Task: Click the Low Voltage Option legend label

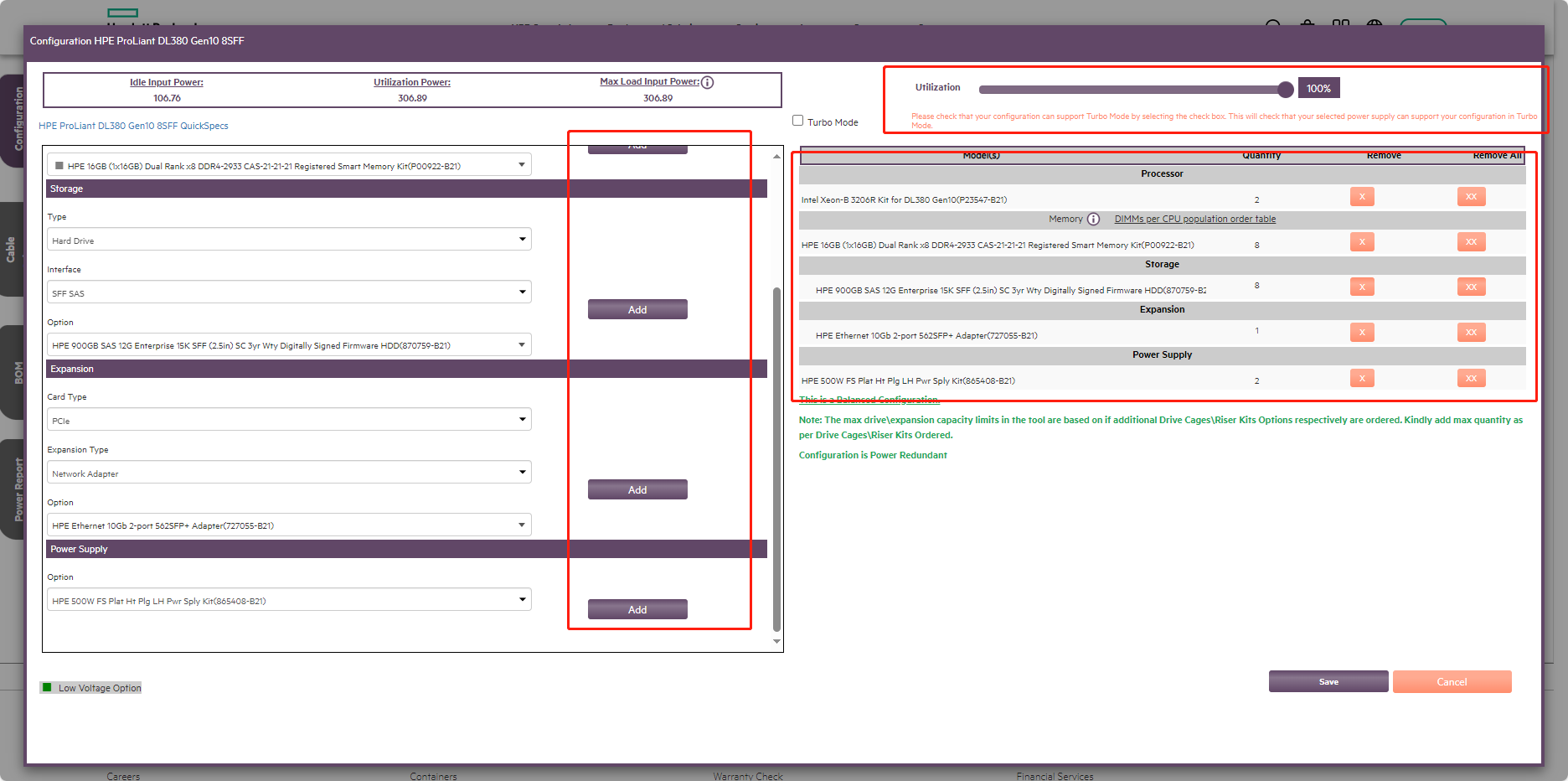Action: tap(100, 688)
